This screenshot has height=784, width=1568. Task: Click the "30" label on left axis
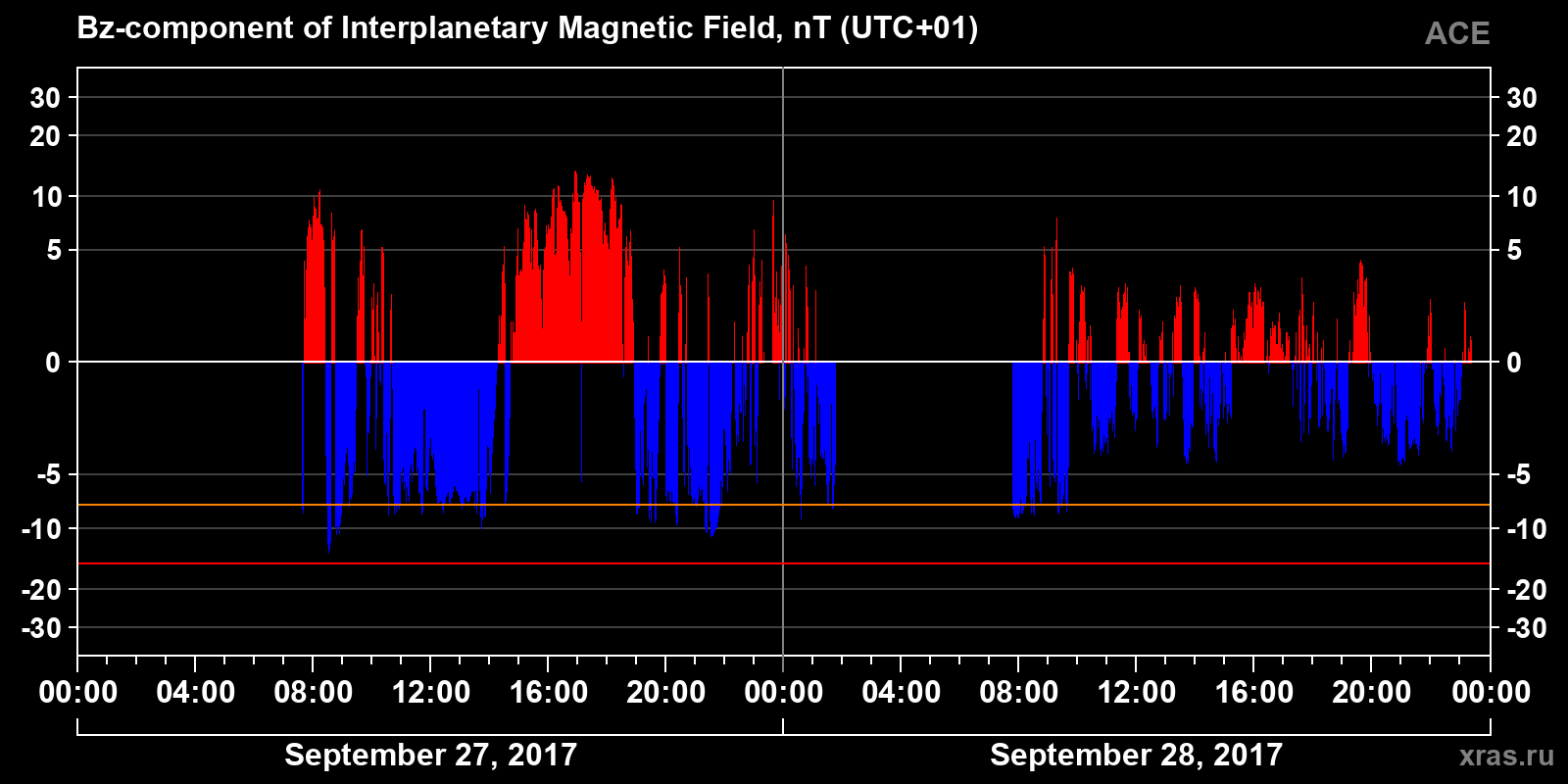coord(45,98)
